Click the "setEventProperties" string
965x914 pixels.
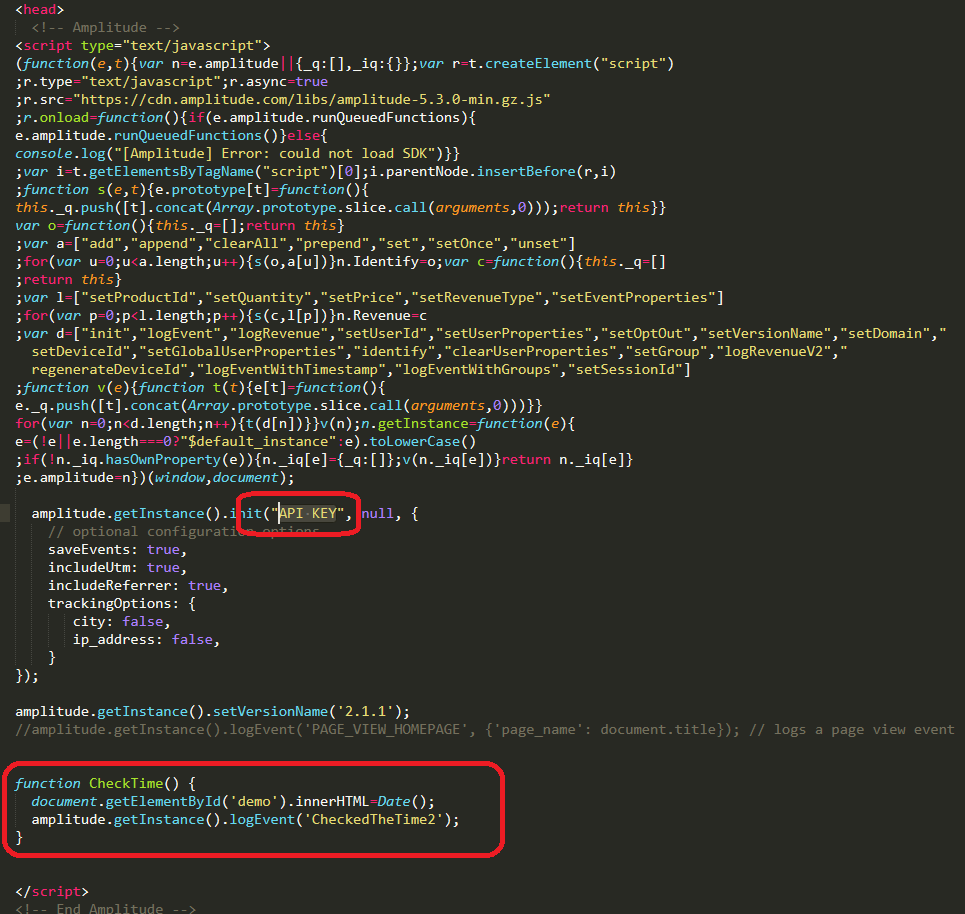click(x=633, y=297)
